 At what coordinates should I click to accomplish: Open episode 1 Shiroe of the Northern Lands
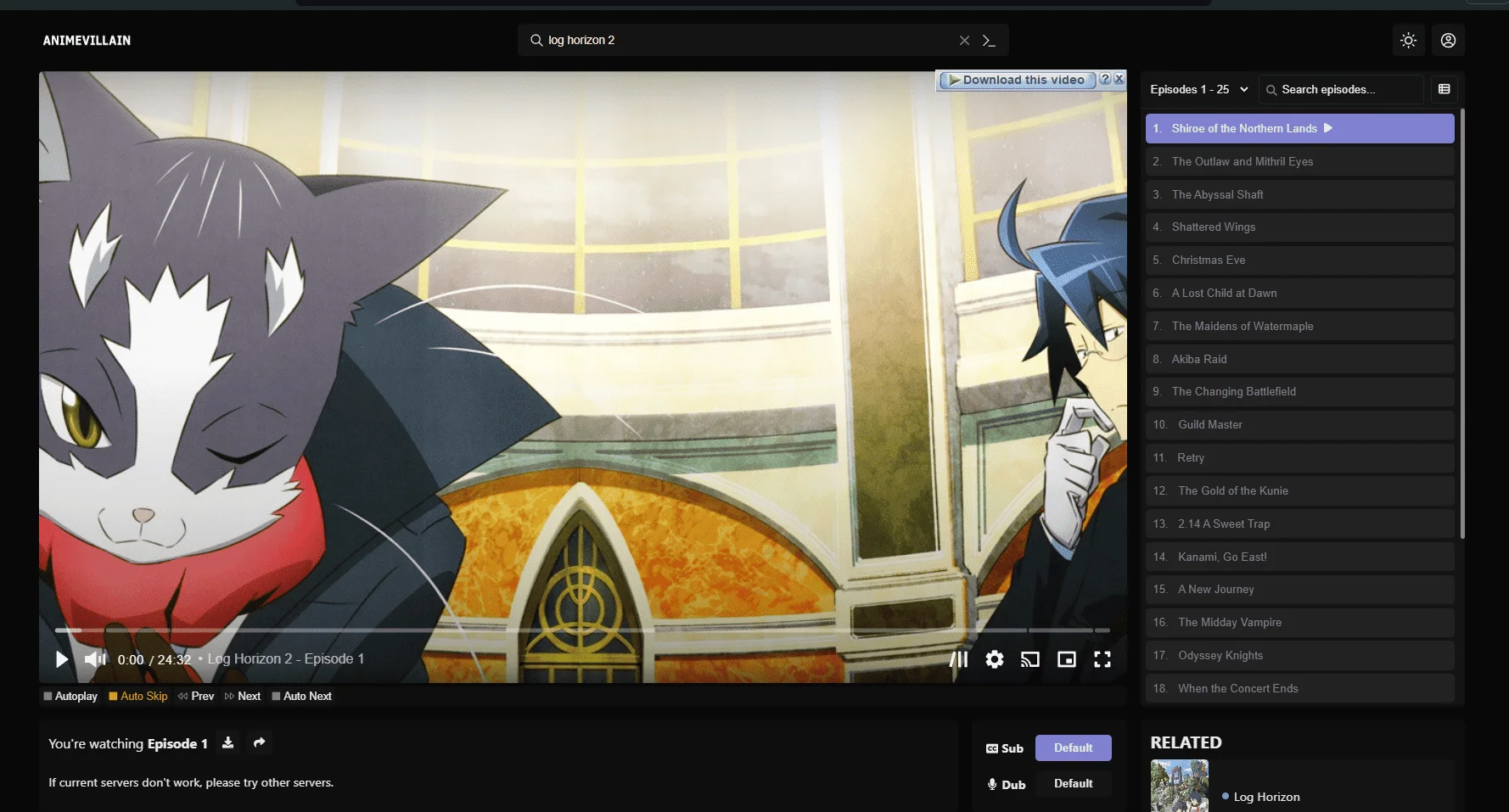[1299, 128]
